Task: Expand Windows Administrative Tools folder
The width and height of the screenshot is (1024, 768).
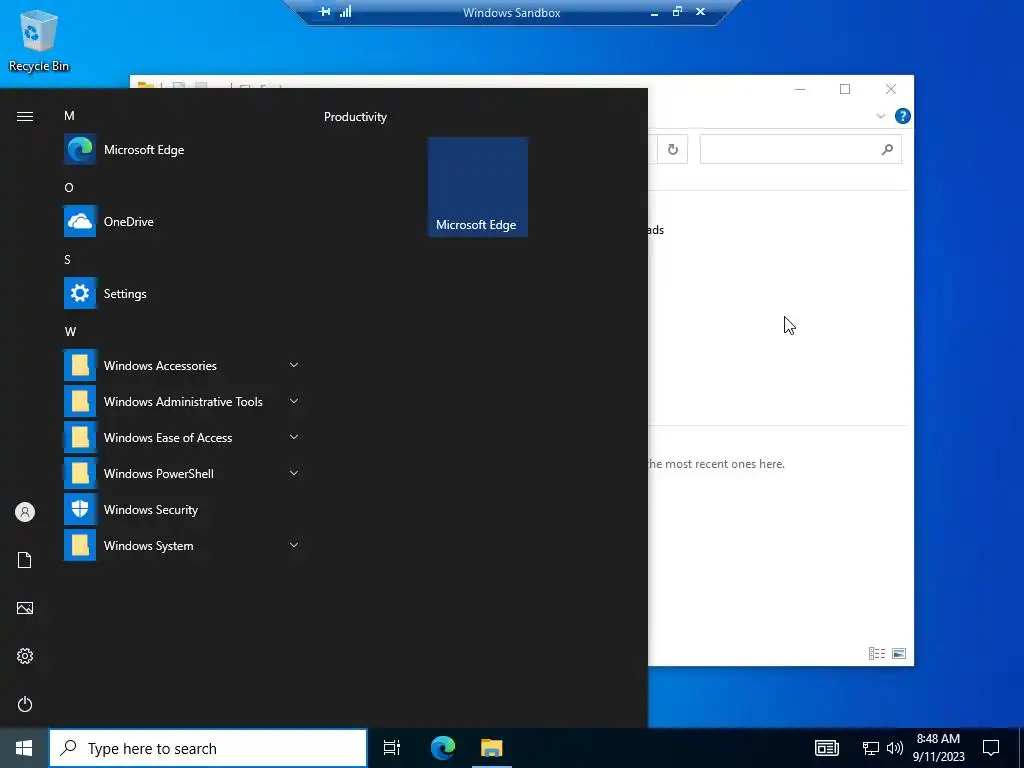Action: pyautogui.click(x=182, y=402)
